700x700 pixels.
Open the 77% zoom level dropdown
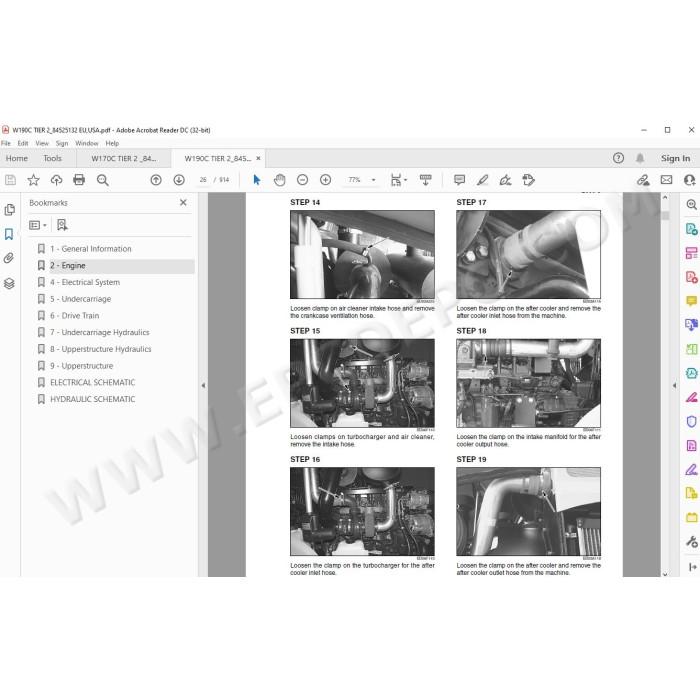click(x=374, y=180)
